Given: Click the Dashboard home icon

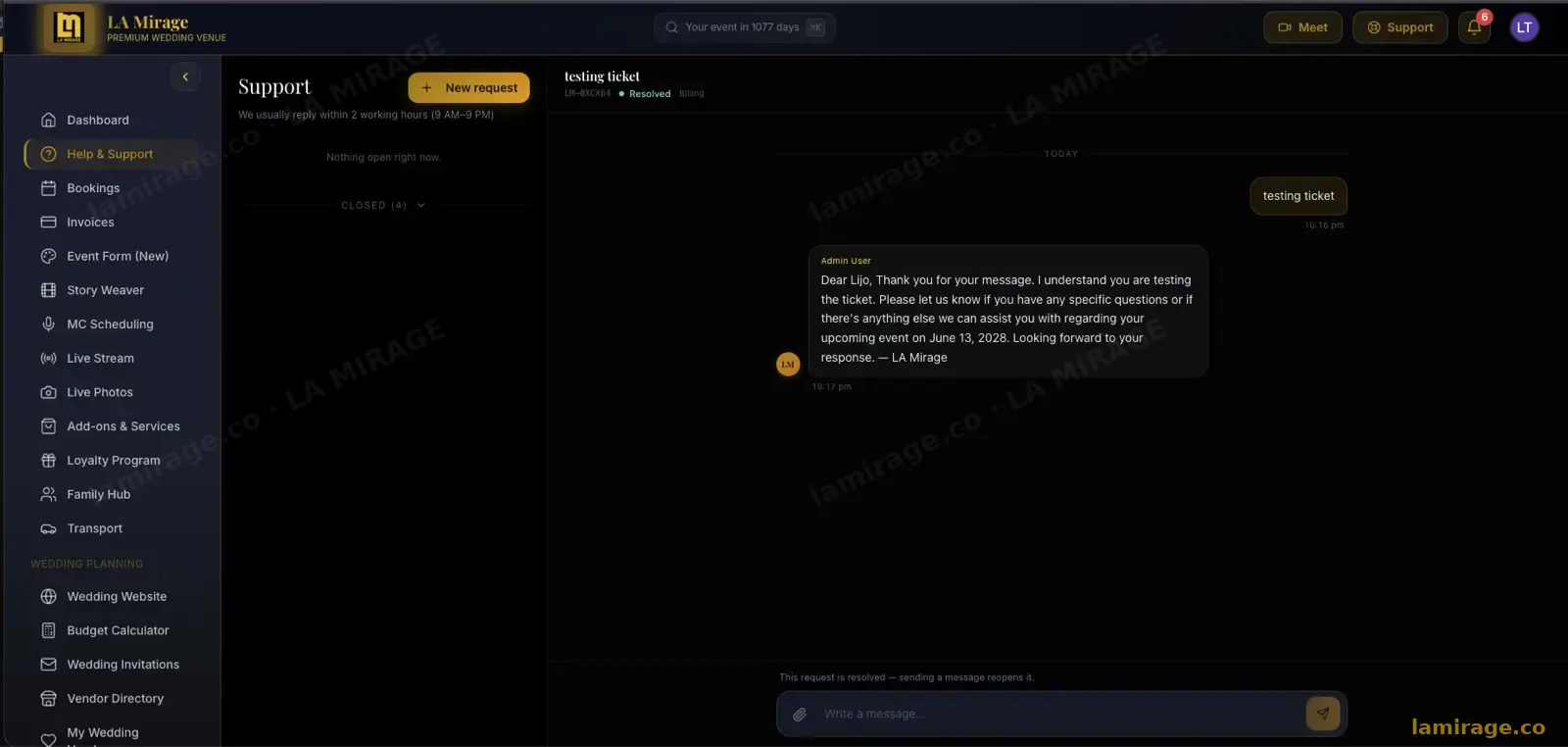Looking at the screenshot, I should tap(48, 120).
